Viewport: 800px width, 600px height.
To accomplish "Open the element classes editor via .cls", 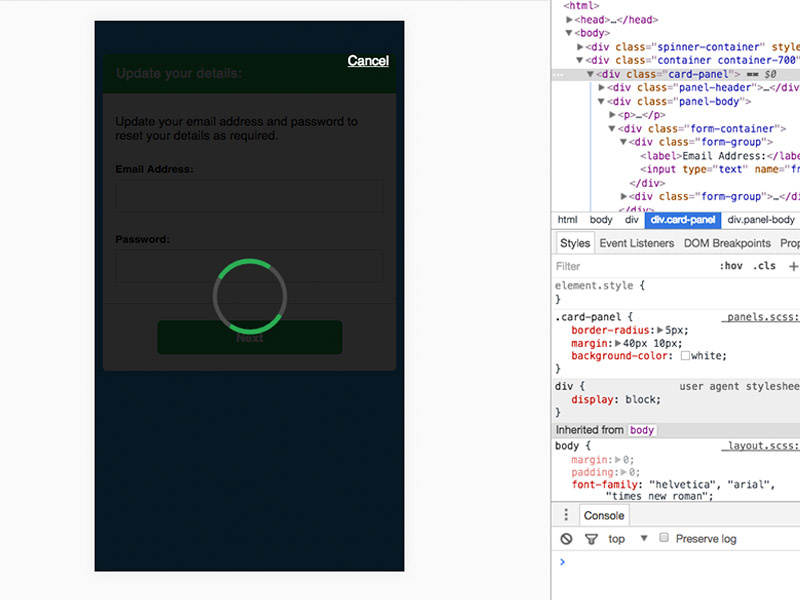I will click(x=765, y=266).
